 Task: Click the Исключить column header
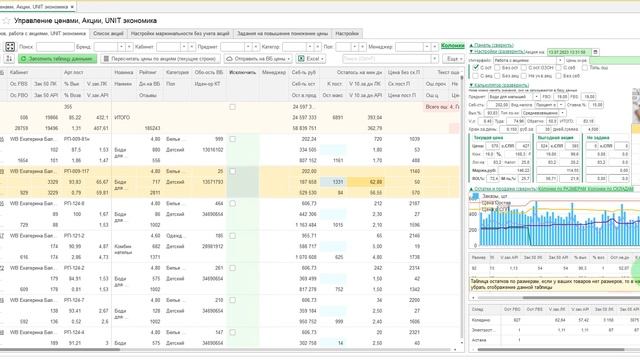[242, 73]
